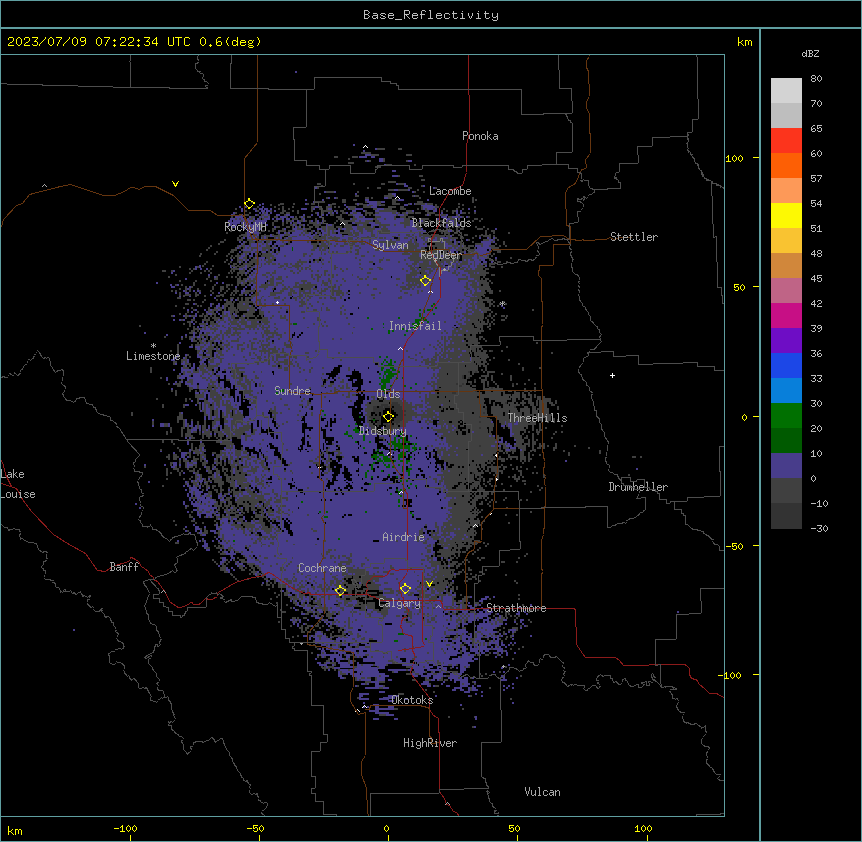Select the Lacombe city label
This screenshot has width=862, height=842.
coord(450,191)
